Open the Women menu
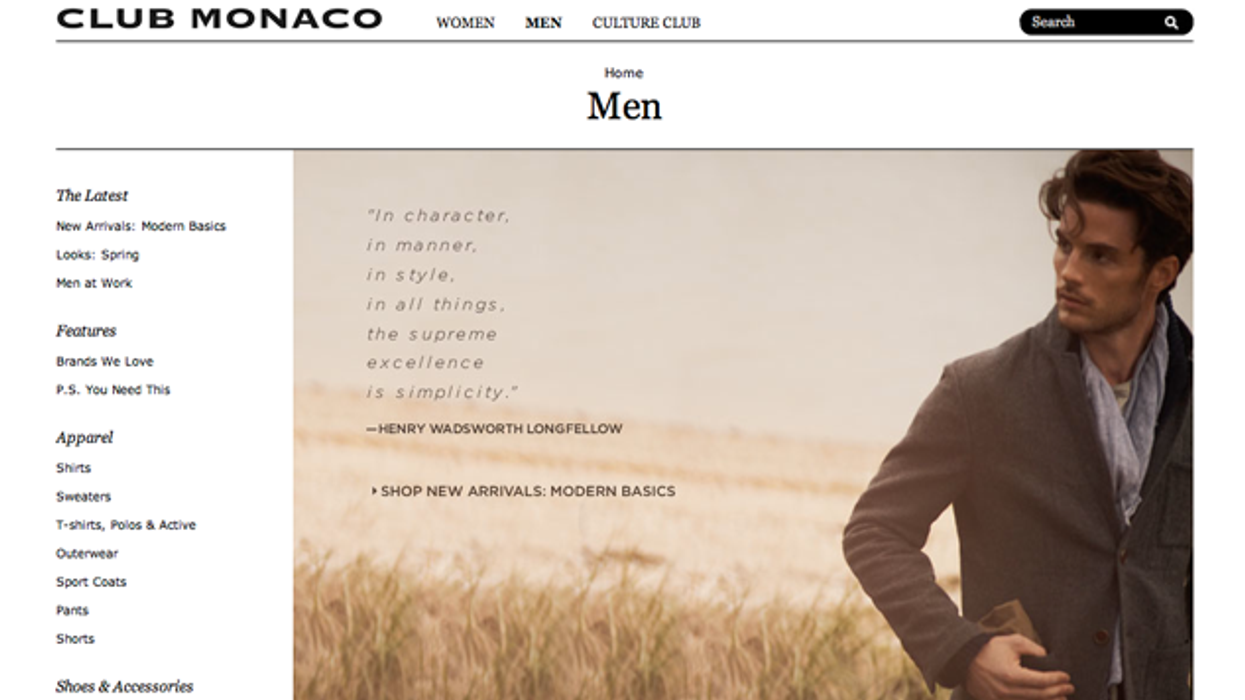The height and width of the screenshot is (700, 1245). point(465,22)
